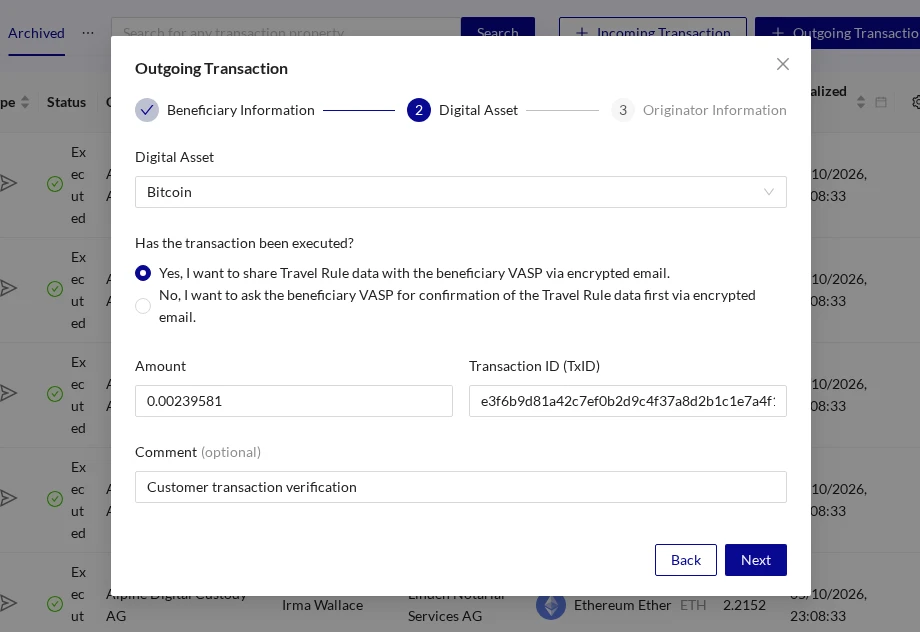Choose No, ask beneficiary VASP confirmation option

tap(143, 306)
